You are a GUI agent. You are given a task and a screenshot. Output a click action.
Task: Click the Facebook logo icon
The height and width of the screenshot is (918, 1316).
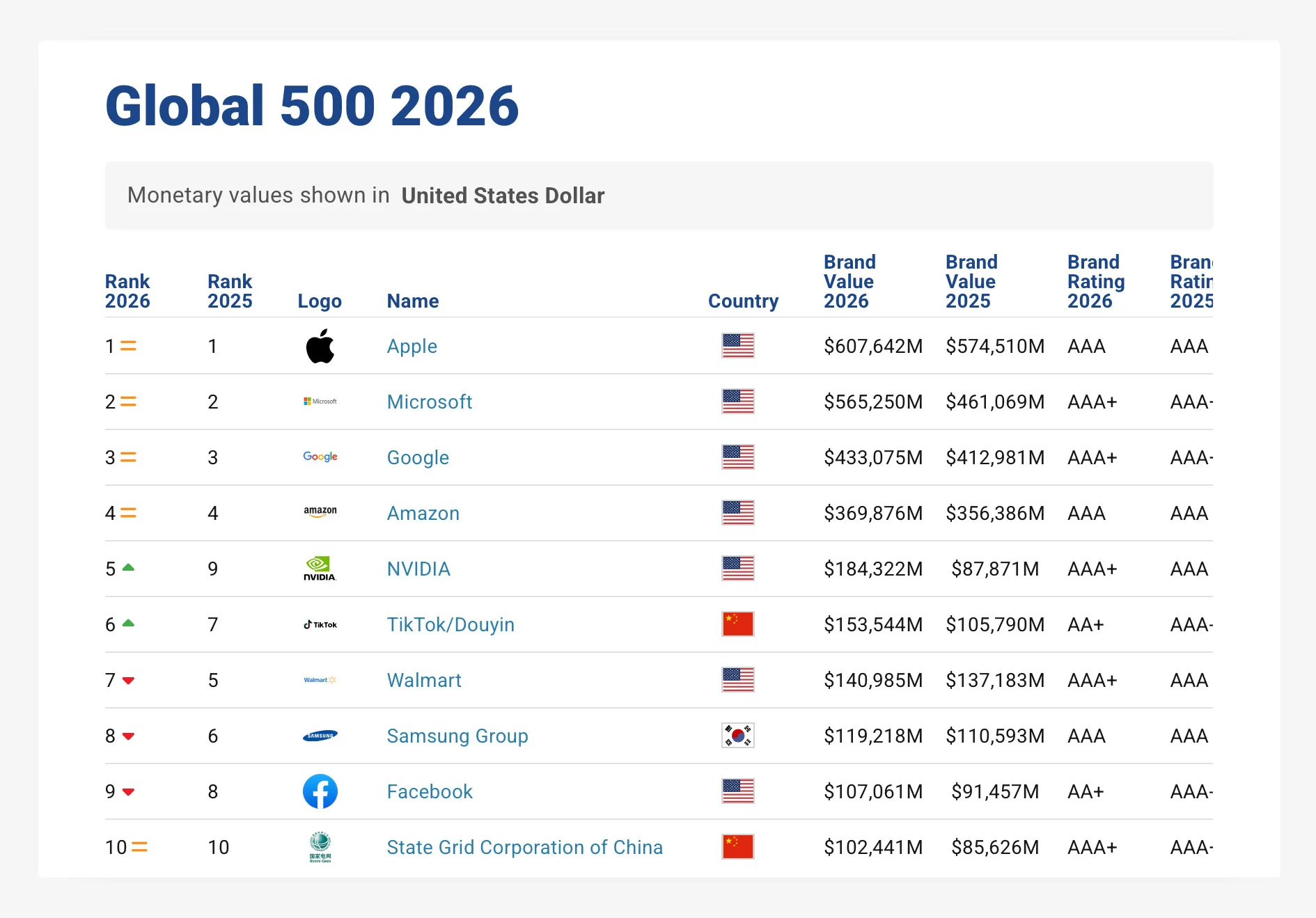(x=320, y=791)
